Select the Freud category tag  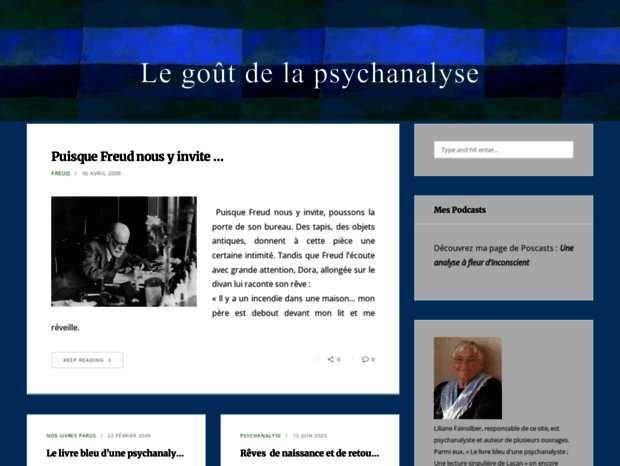click(61, 173)
